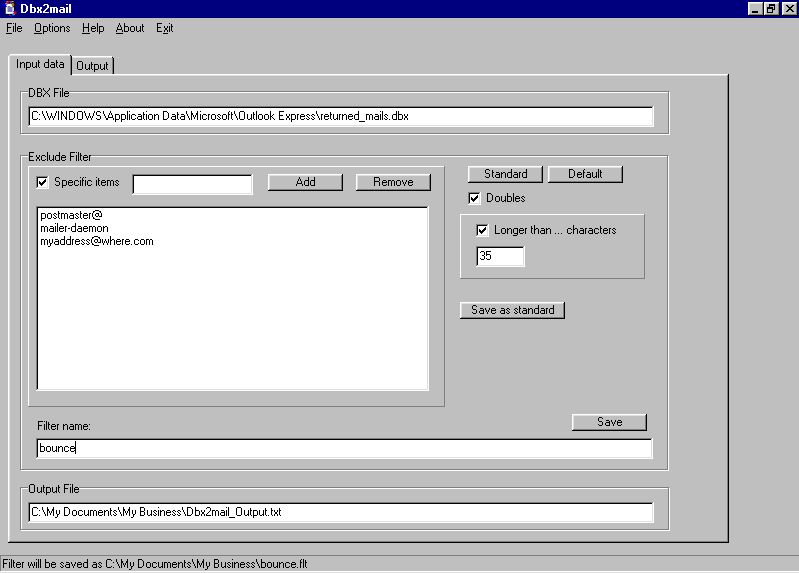The image size is (799, 573).
Task: Click the Remove button
Action: tap(393, 182)
